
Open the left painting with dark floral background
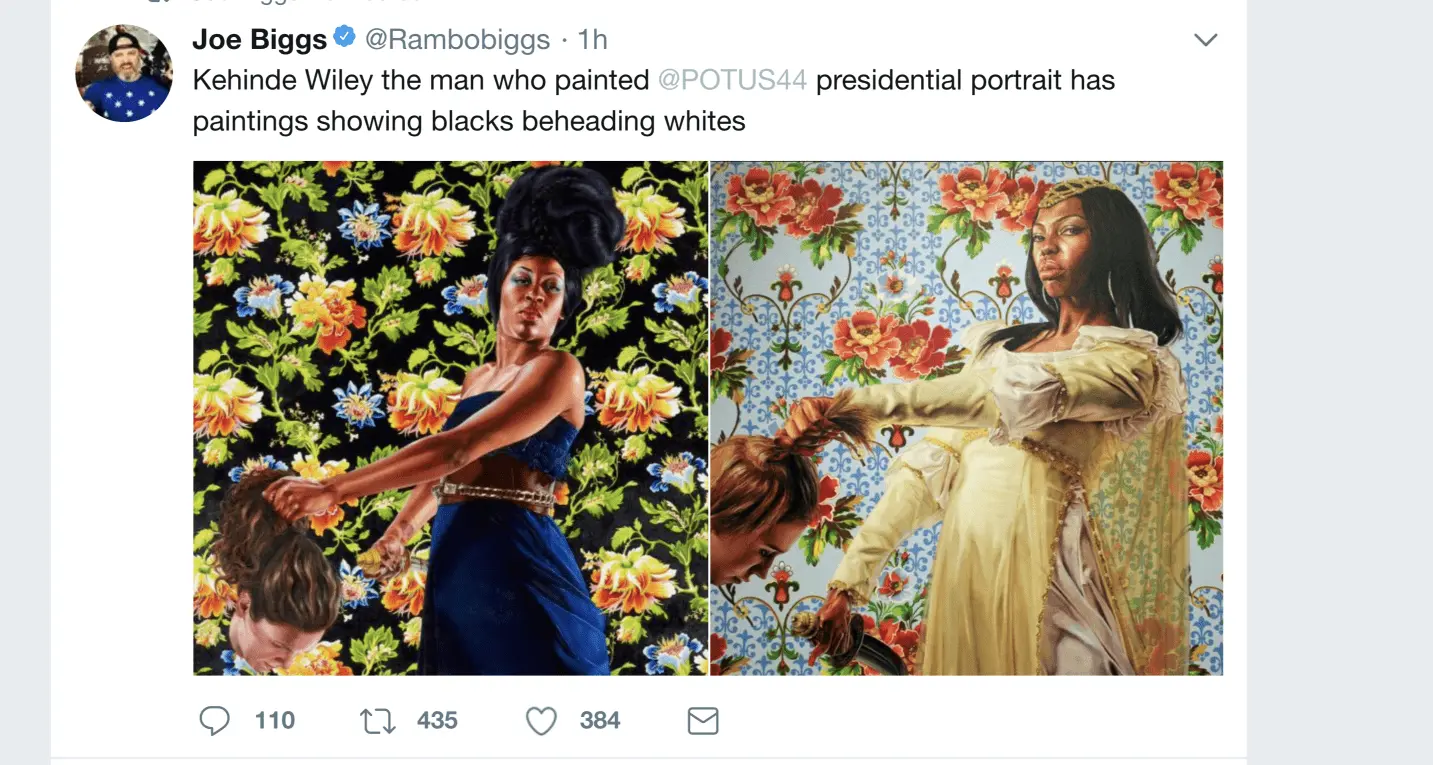coord(450,418)
